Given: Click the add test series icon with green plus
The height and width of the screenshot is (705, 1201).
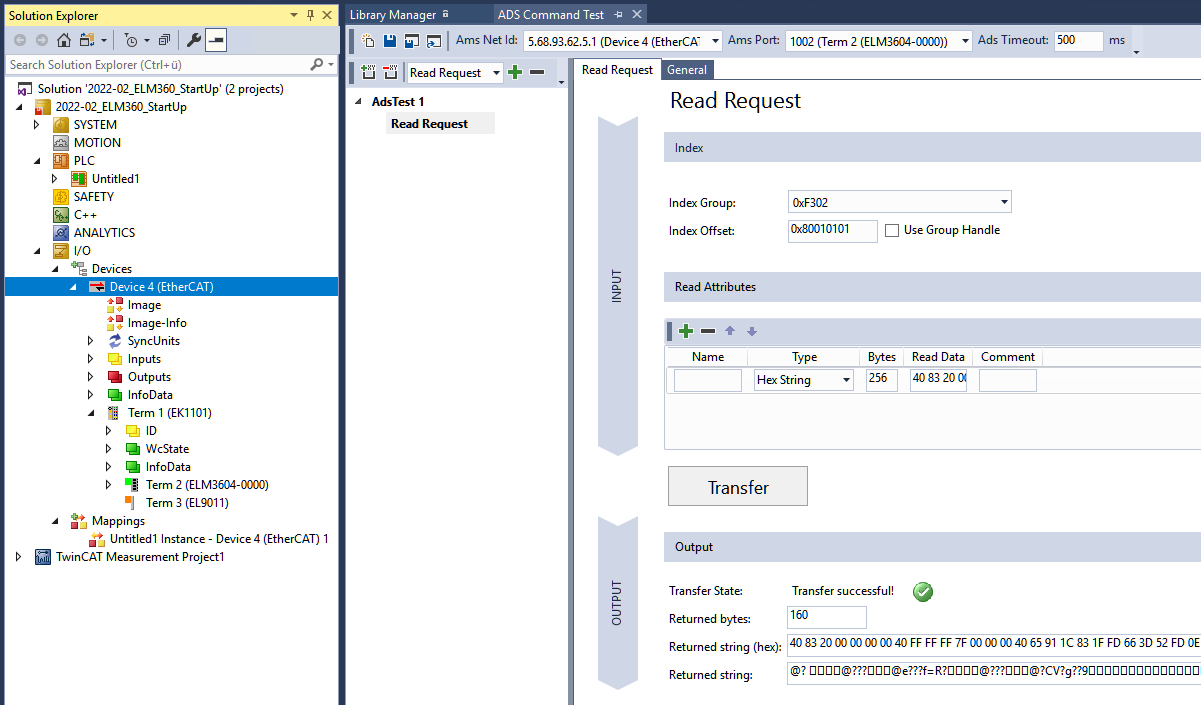Looking at the screenshot, I should pyautogui.click(x=368, y=72).
